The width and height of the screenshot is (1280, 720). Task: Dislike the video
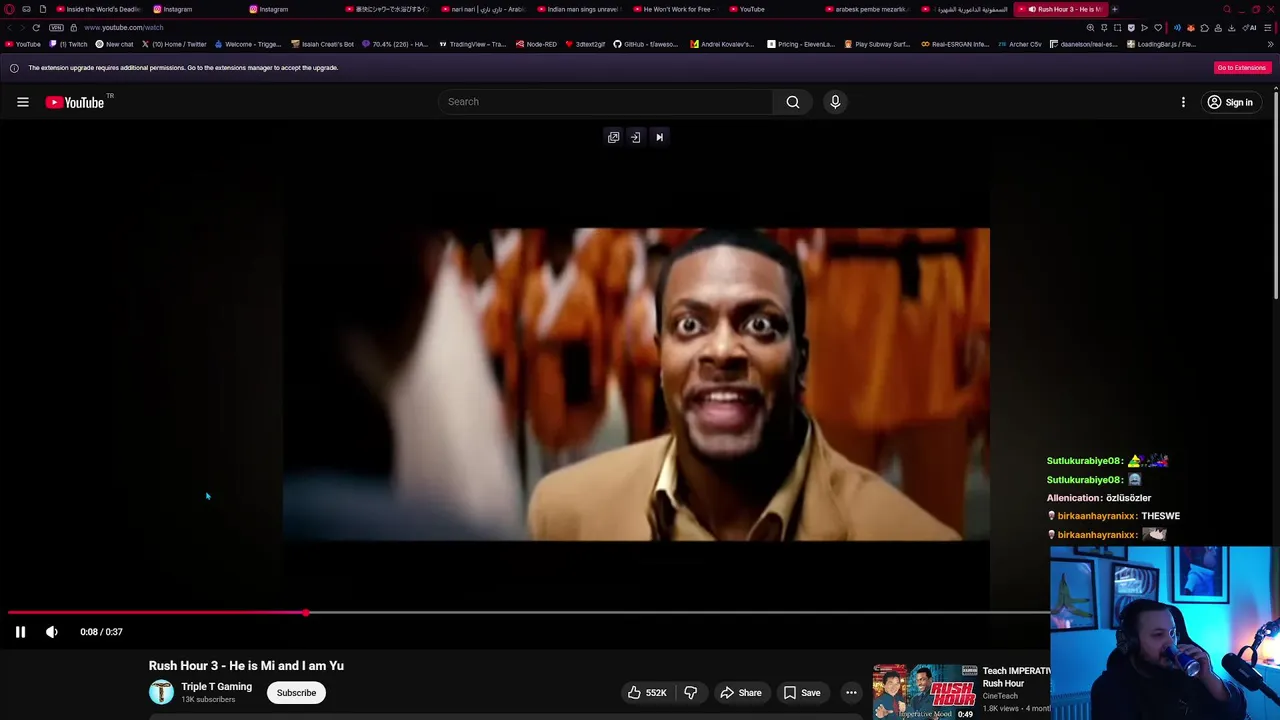tap(690, 692)
